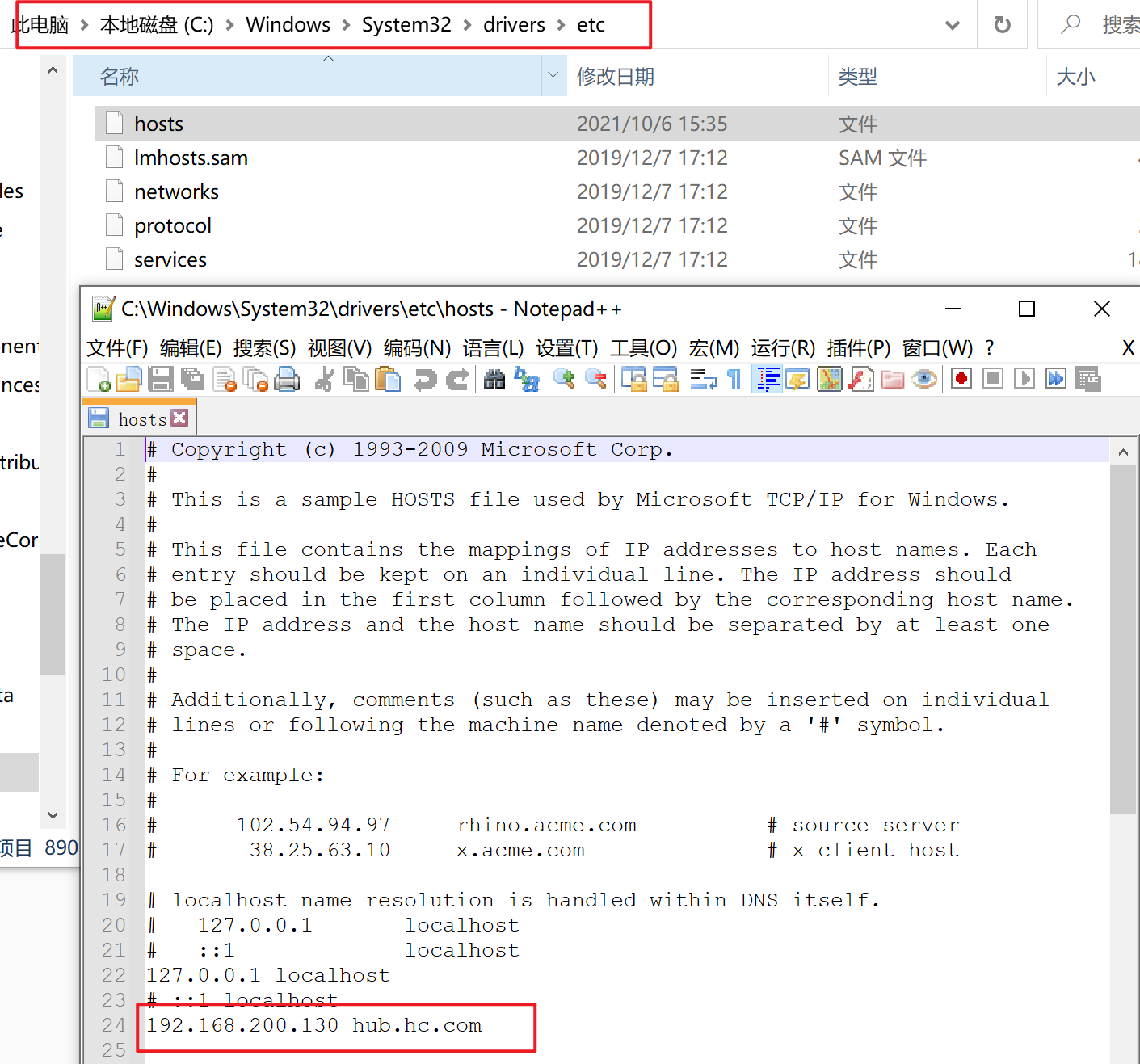Open the 名称 column filter dropdown
The image size is (1140, 1064).
click(x=553, y=76)
